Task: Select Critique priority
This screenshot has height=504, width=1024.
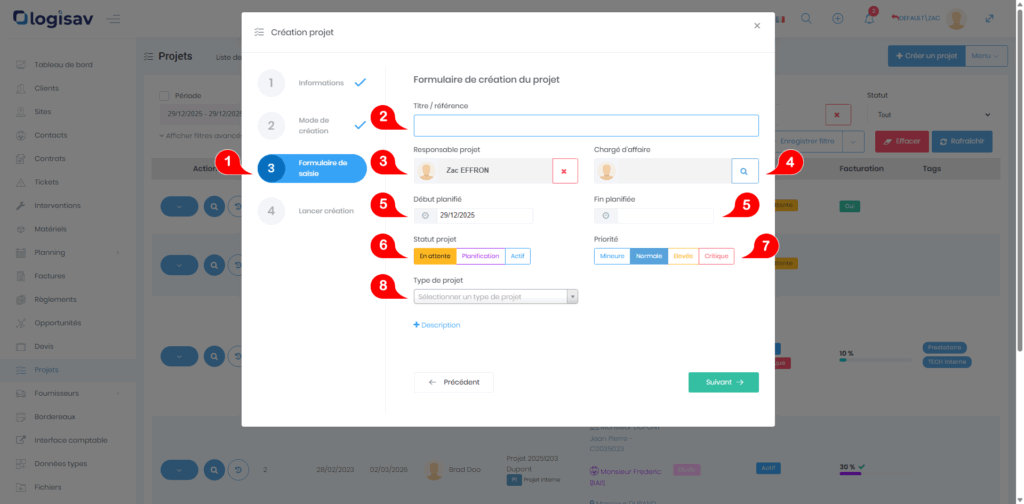Action: click(716, 256)
